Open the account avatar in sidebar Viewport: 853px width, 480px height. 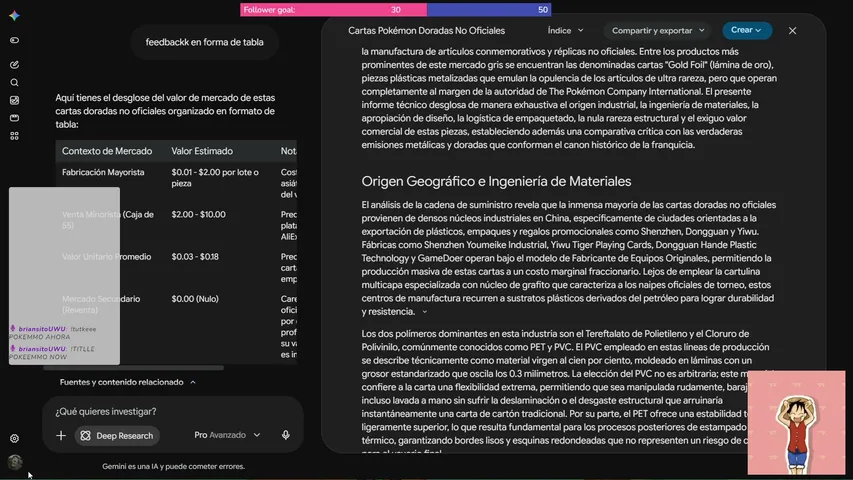click(15, 461)
